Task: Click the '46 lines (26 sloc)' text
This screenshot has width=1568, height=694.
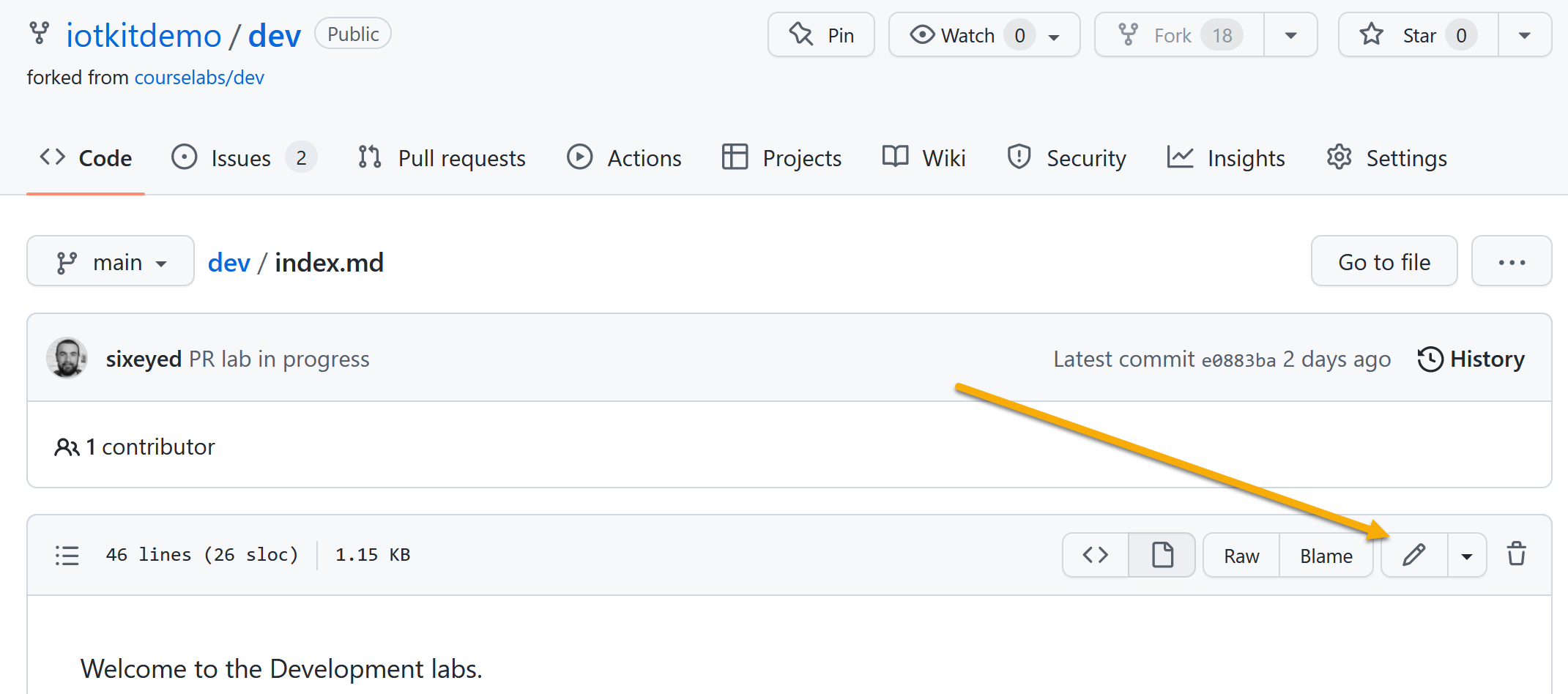Action: tap(202, 555)
